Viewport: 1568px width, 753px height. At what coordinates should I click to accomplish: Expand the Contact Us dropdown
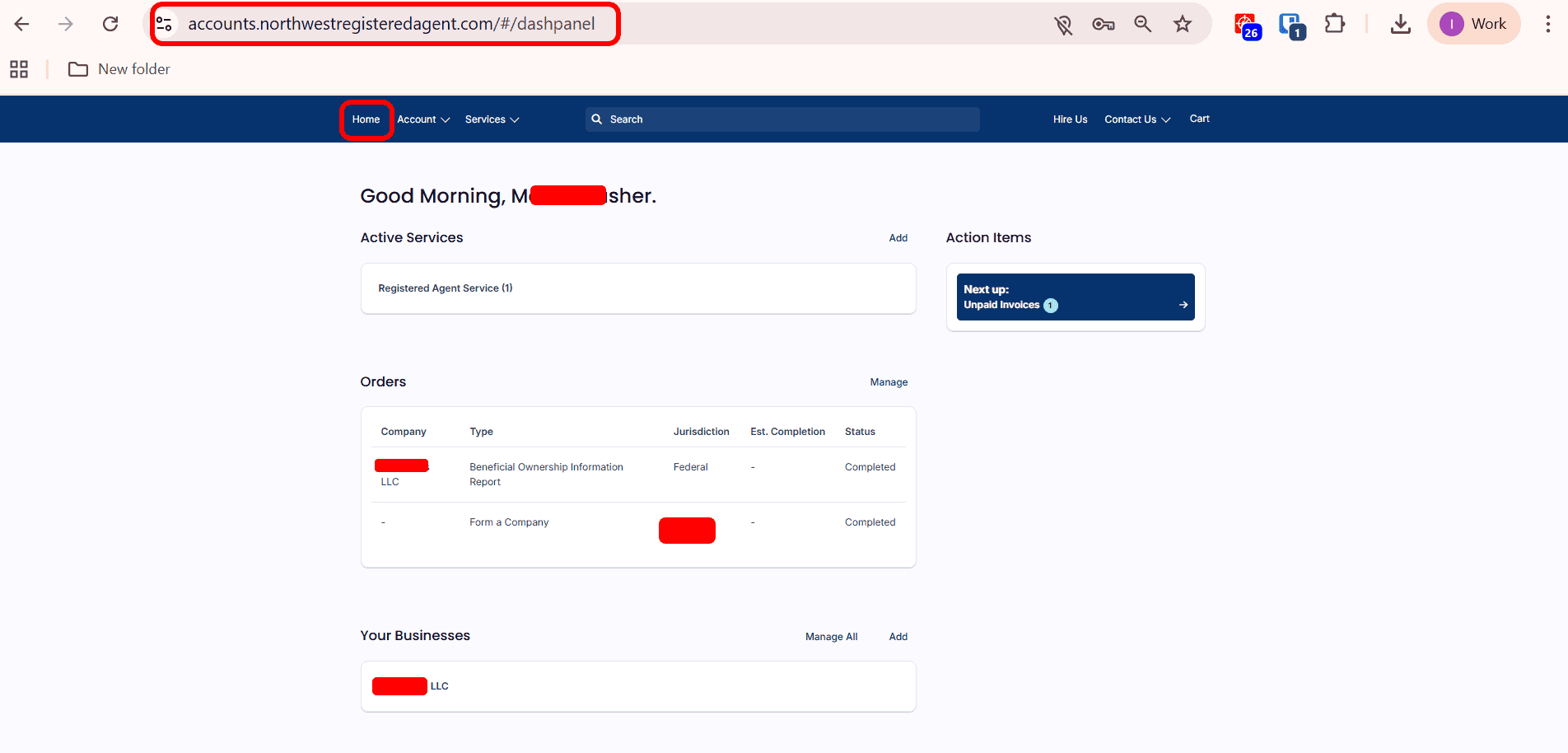click(x=1136, y=119)
